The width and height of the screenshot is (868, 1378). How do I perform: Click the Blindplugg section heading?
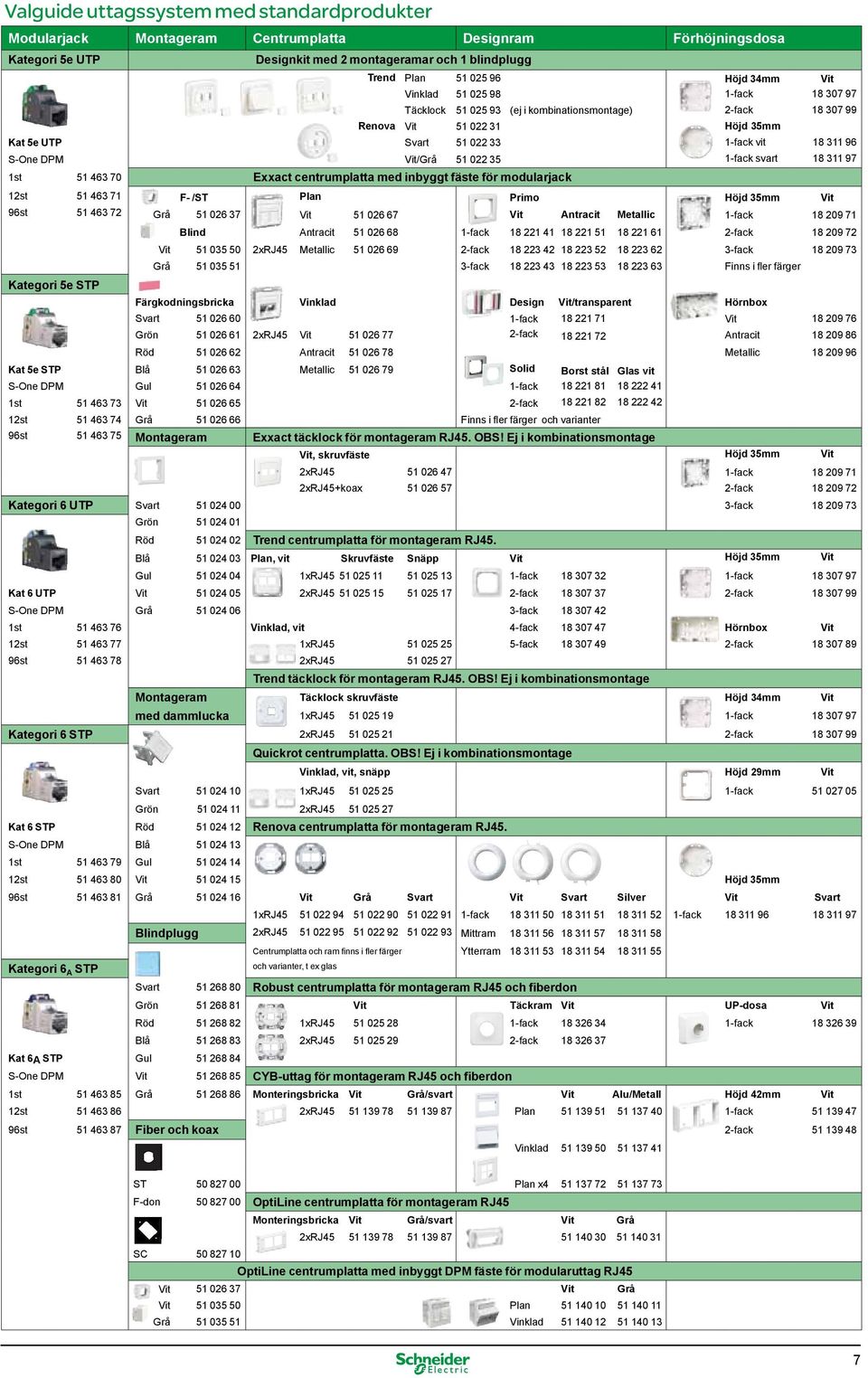[166, 932]
